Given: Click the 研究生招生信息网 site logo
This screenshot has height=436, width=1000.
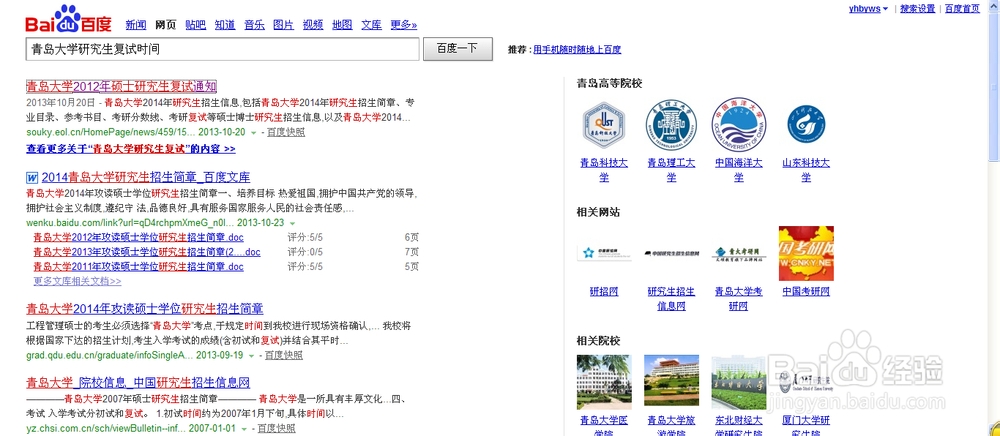Looking at the screenshot, I should [x=671, y=254].
